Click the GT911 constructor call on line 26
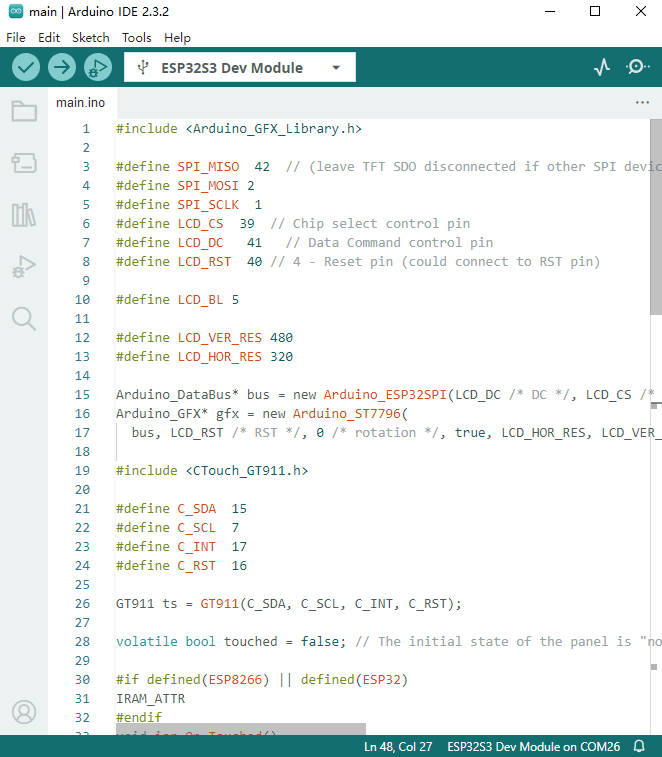The height and width of the screenshot is (757, 662). coord(219,603)
